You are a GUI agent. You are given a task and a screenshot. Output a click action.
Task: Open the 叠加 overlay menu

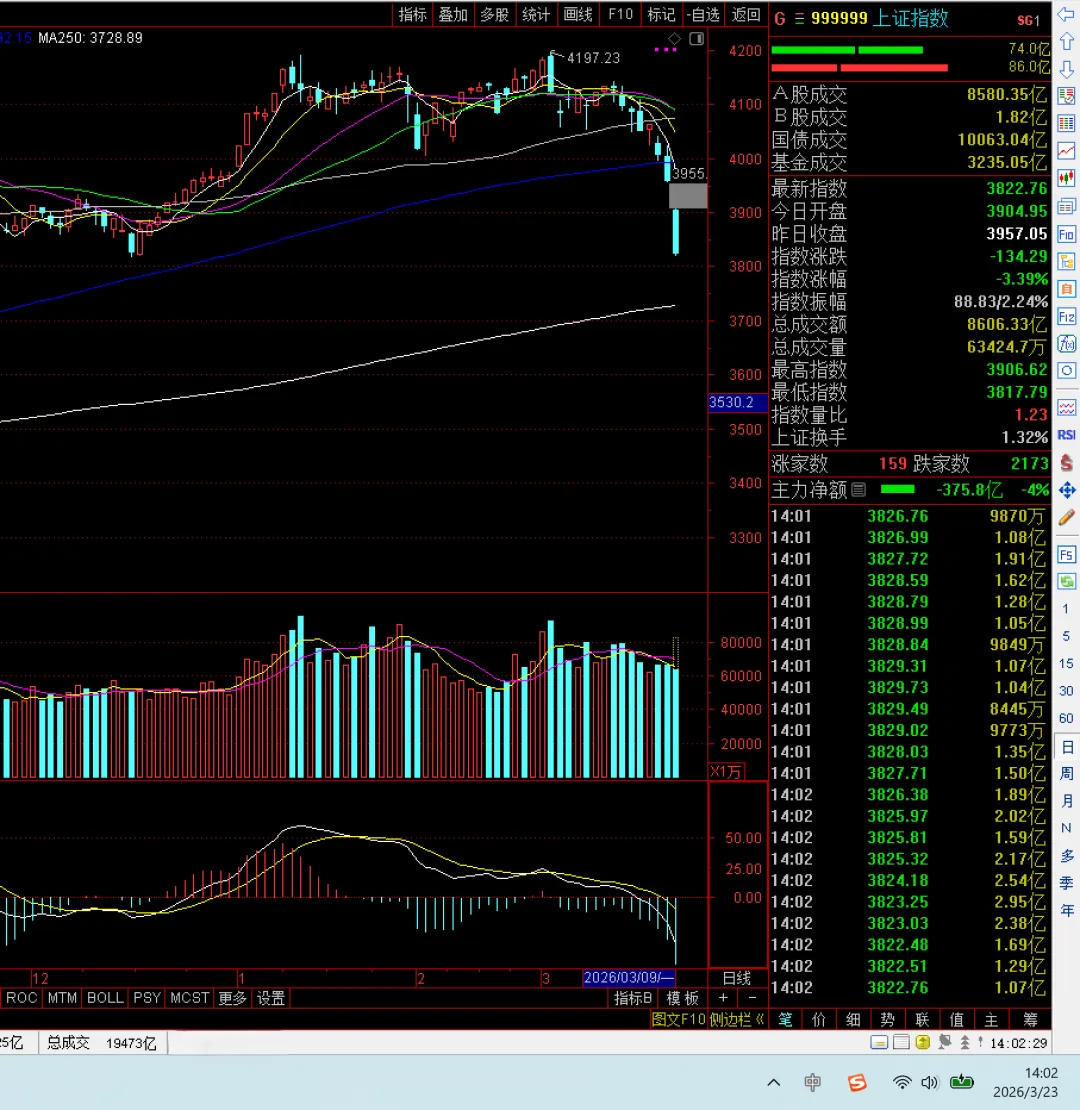454,15
